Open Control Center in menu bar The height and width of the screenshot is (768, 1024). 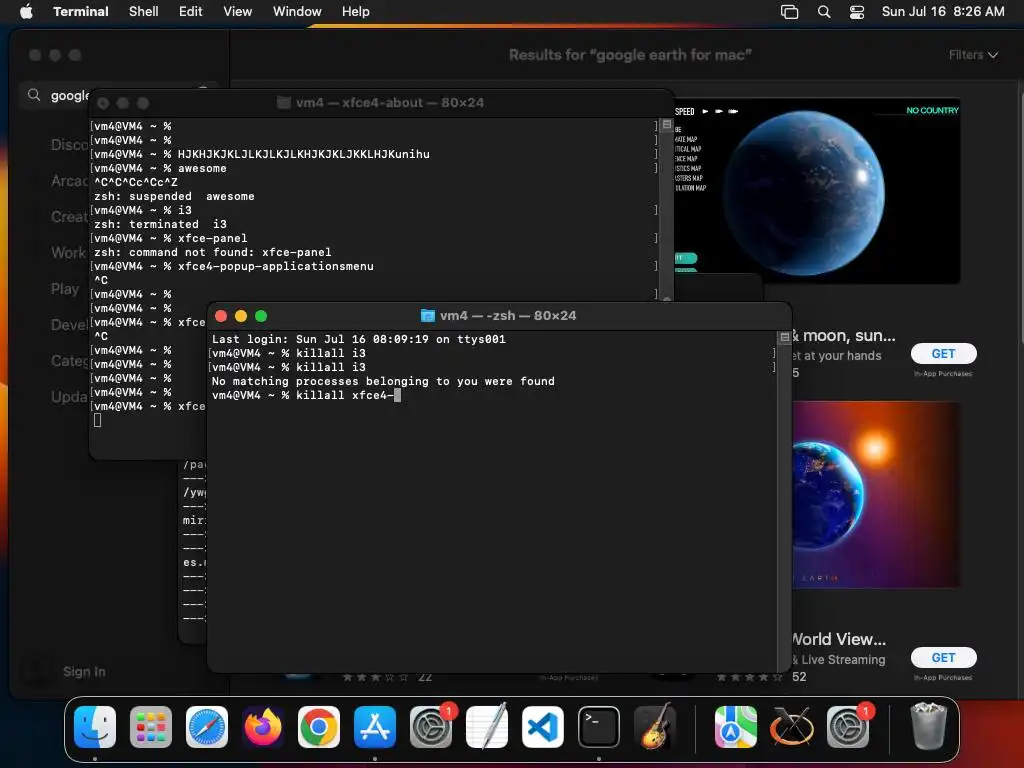[857, 12]
